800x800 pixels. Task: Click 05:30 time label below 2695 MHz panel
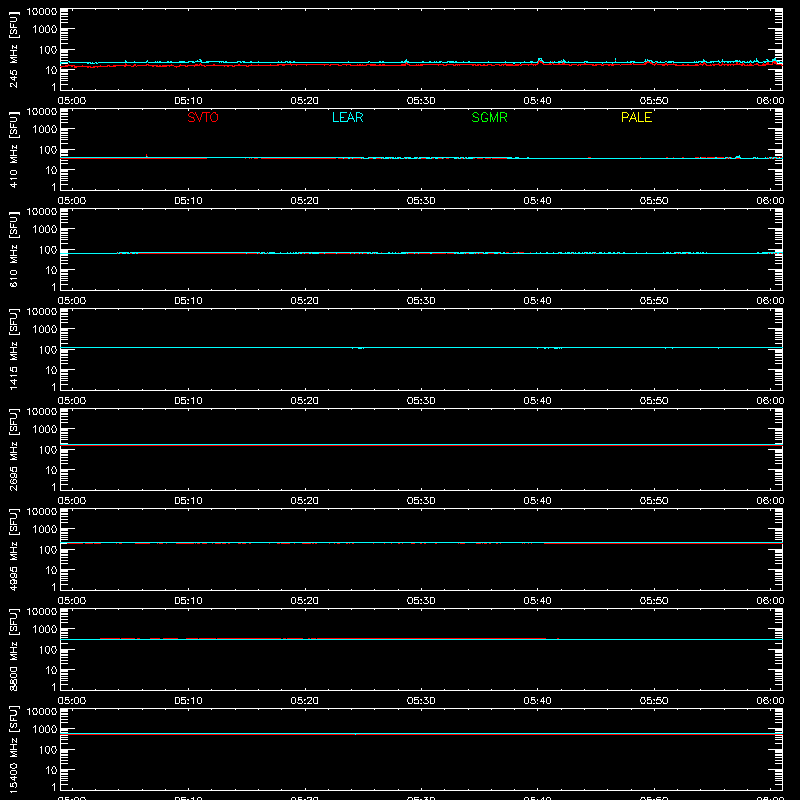click(421, 501)
